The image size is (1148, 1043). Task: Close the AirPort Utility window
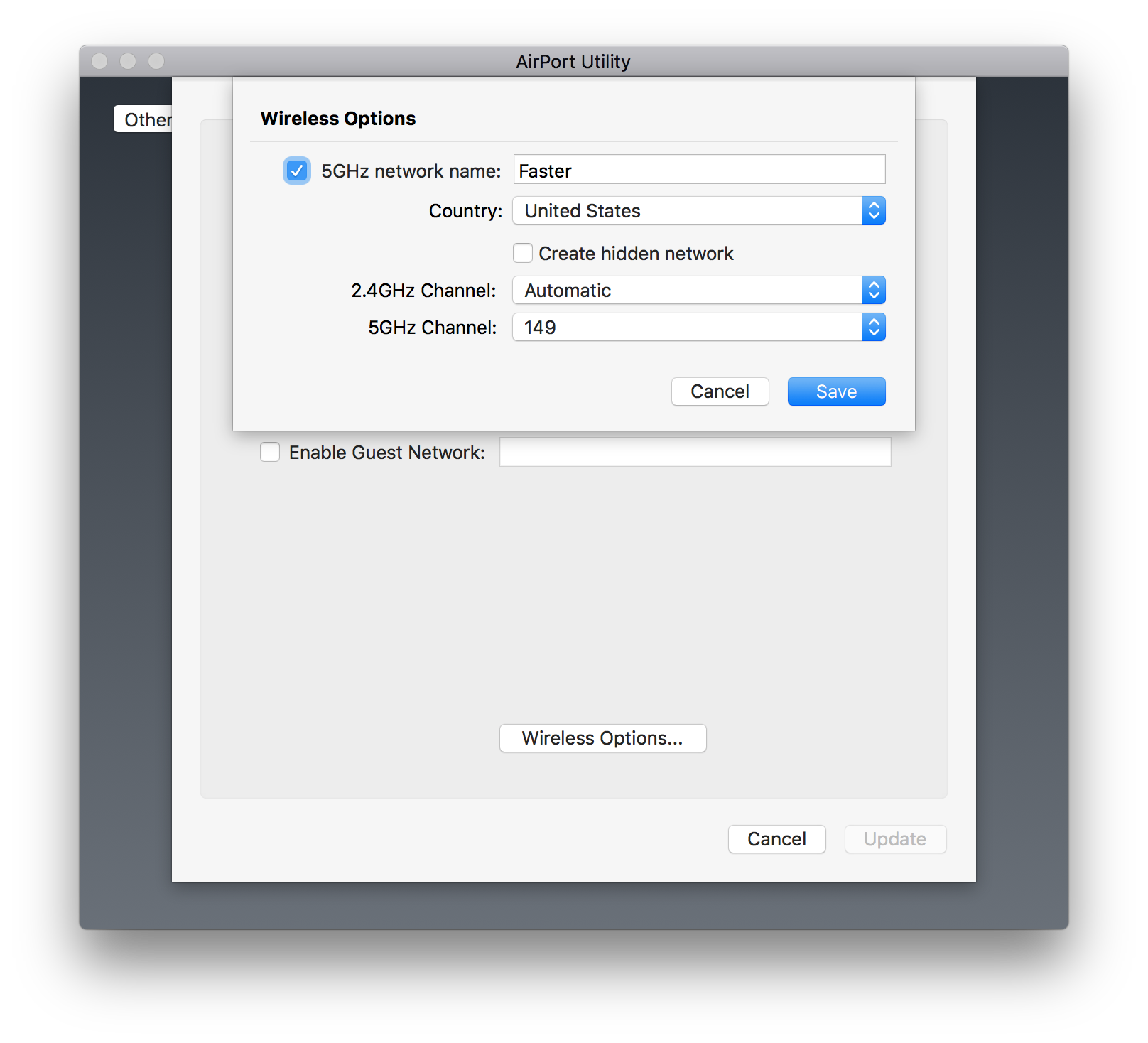pos(100,62)
